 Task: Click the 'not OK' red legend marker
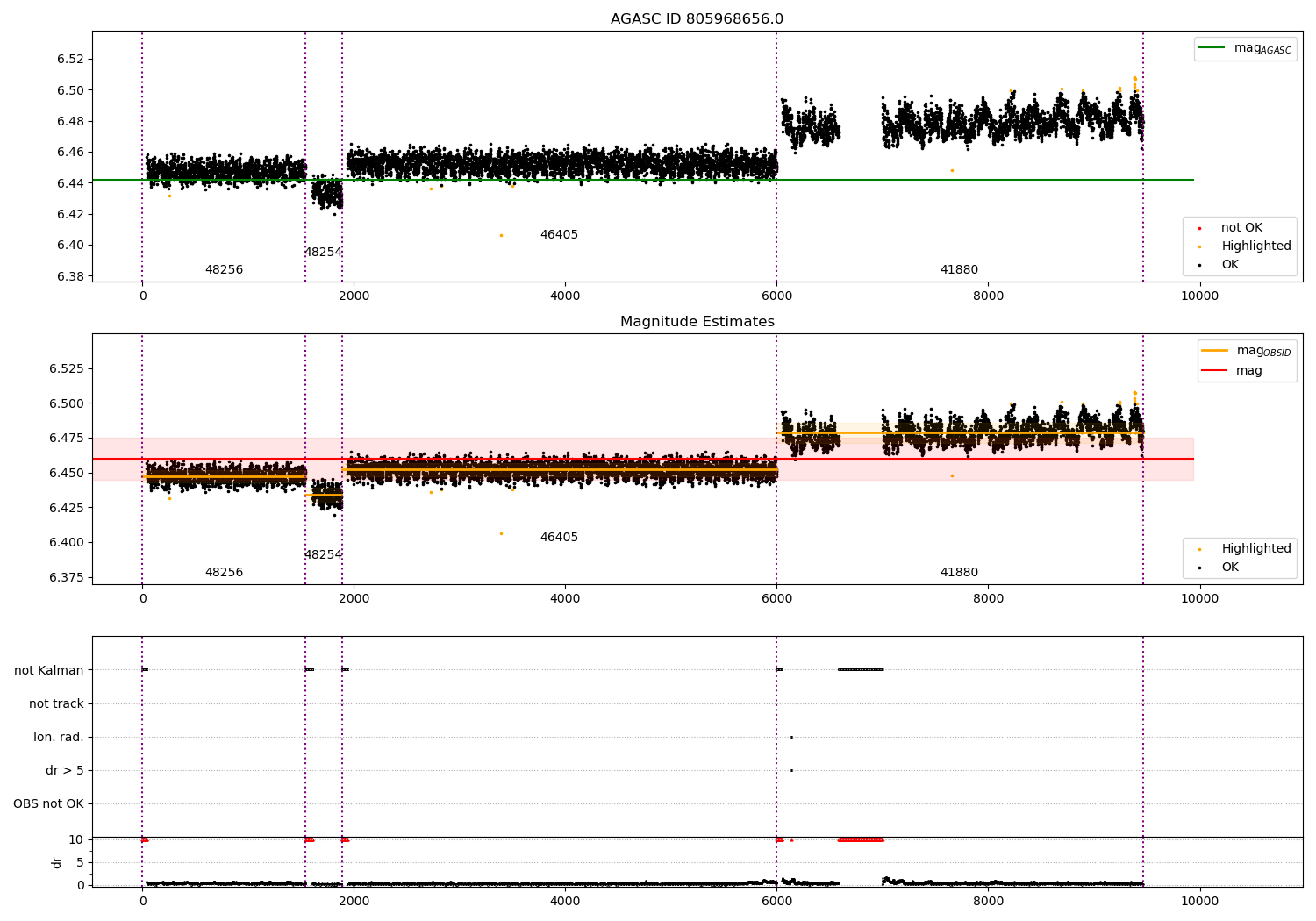1199,228
